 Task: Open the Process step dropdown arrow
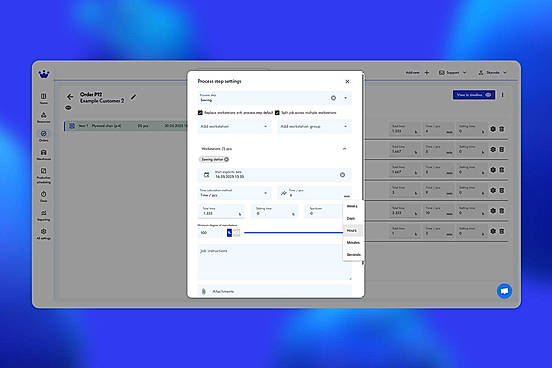tap(345, 98)
